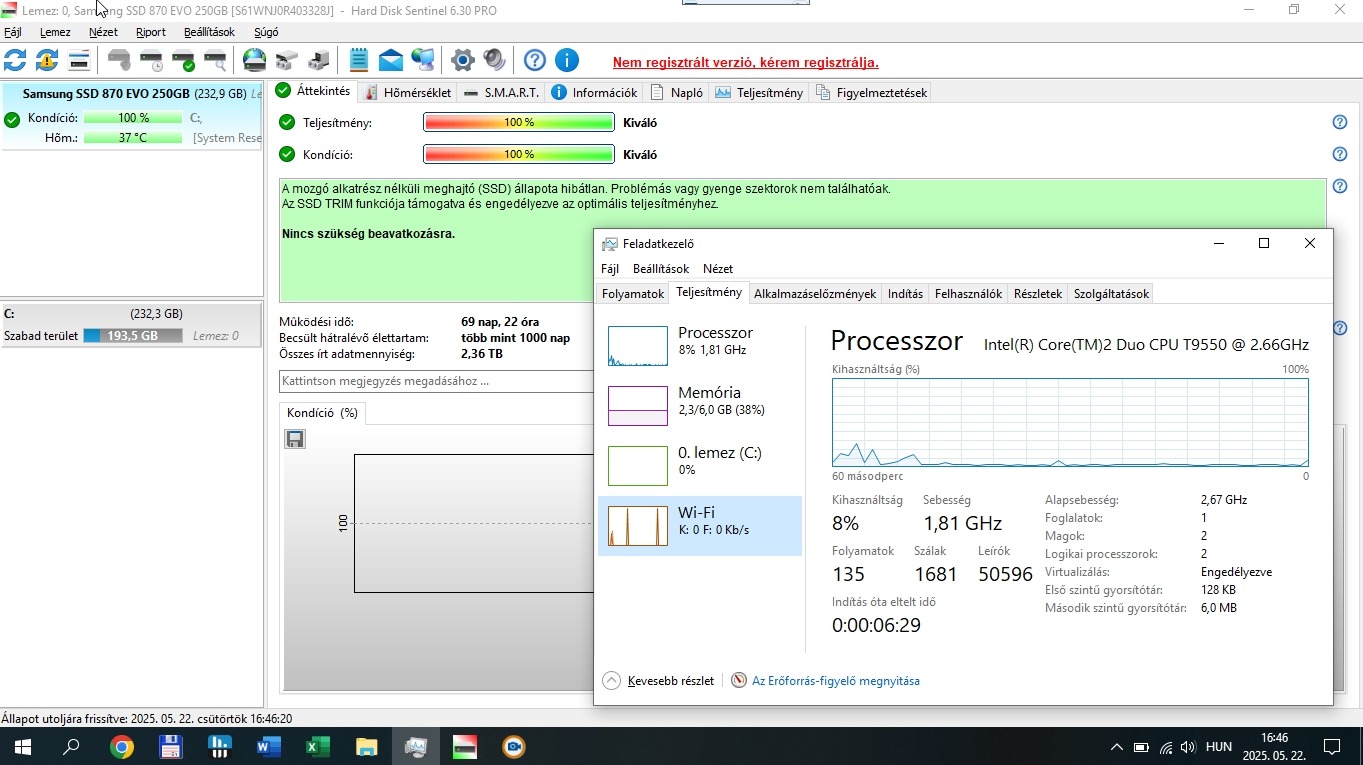Click the comment field Kattintson megjegyzés megadásához

(436, 381)
